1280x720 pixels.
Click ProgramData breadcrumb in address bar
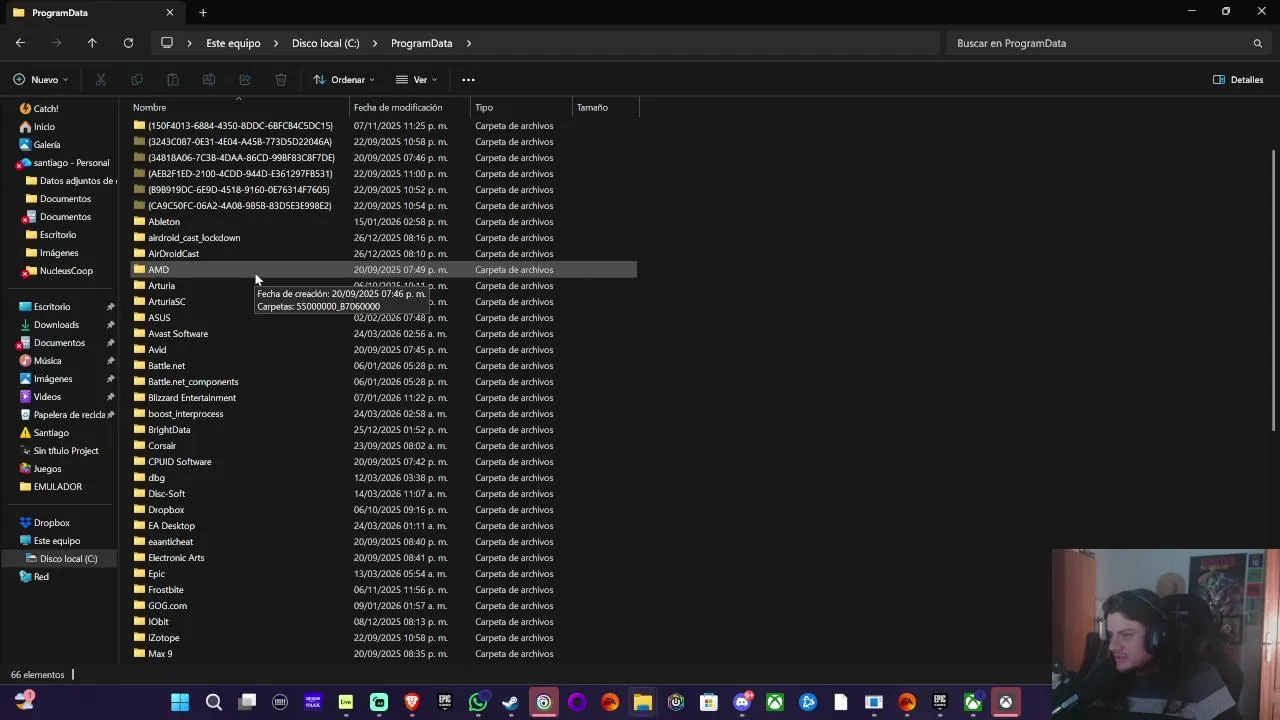point(421,43)
